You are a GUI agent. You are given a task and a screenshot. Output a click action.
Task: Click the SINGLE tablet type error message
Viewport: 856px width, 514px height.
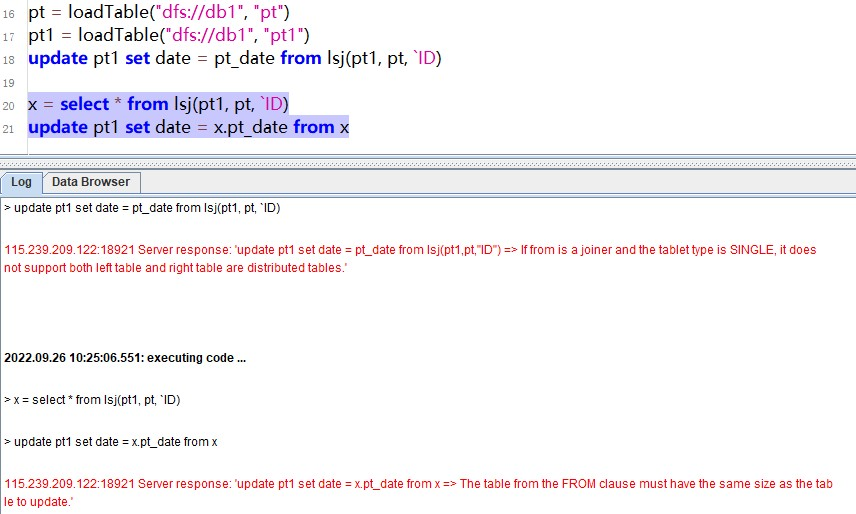click(x=411, y=259)
